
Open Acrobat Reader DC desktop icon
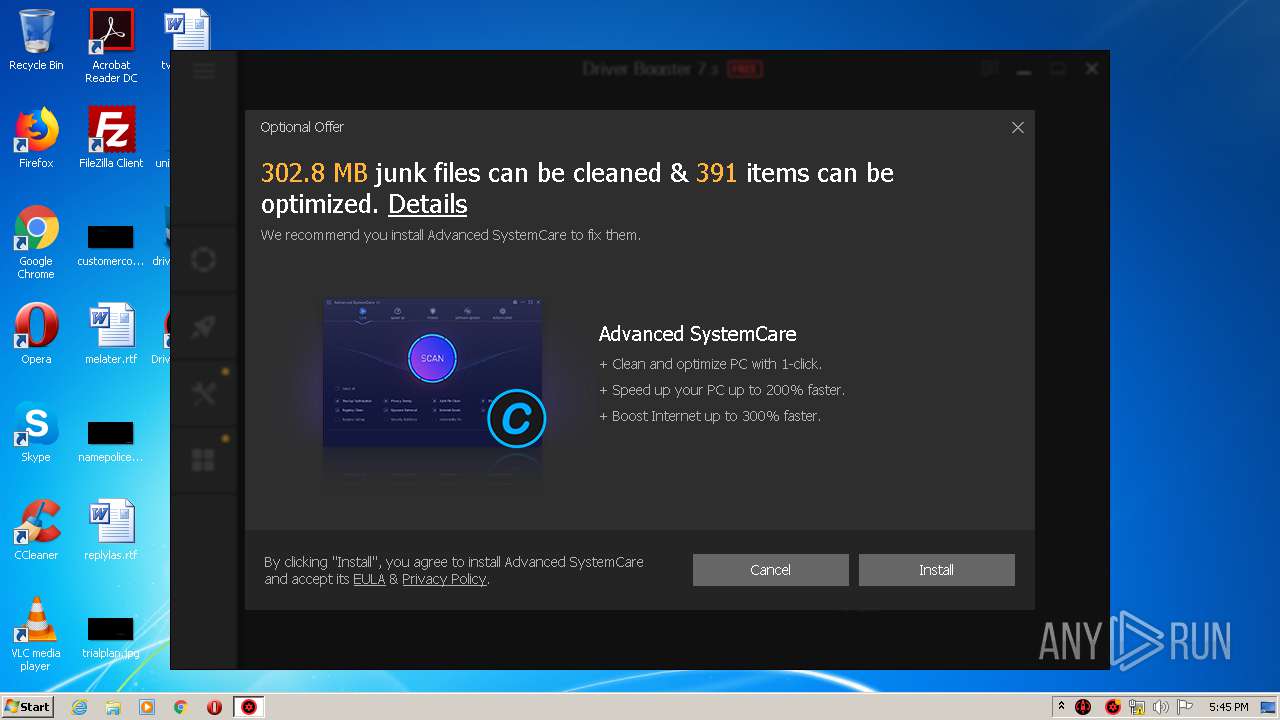[111, 46]
